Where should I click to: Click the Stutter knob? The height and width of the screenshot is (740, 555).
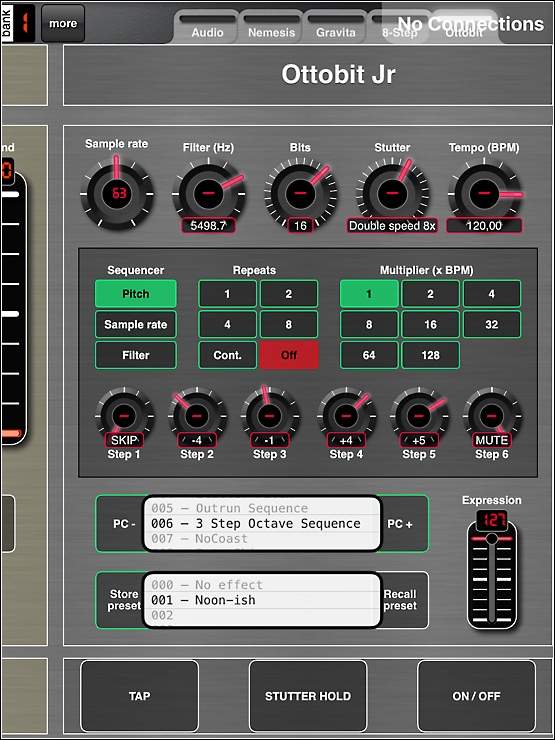392,193
